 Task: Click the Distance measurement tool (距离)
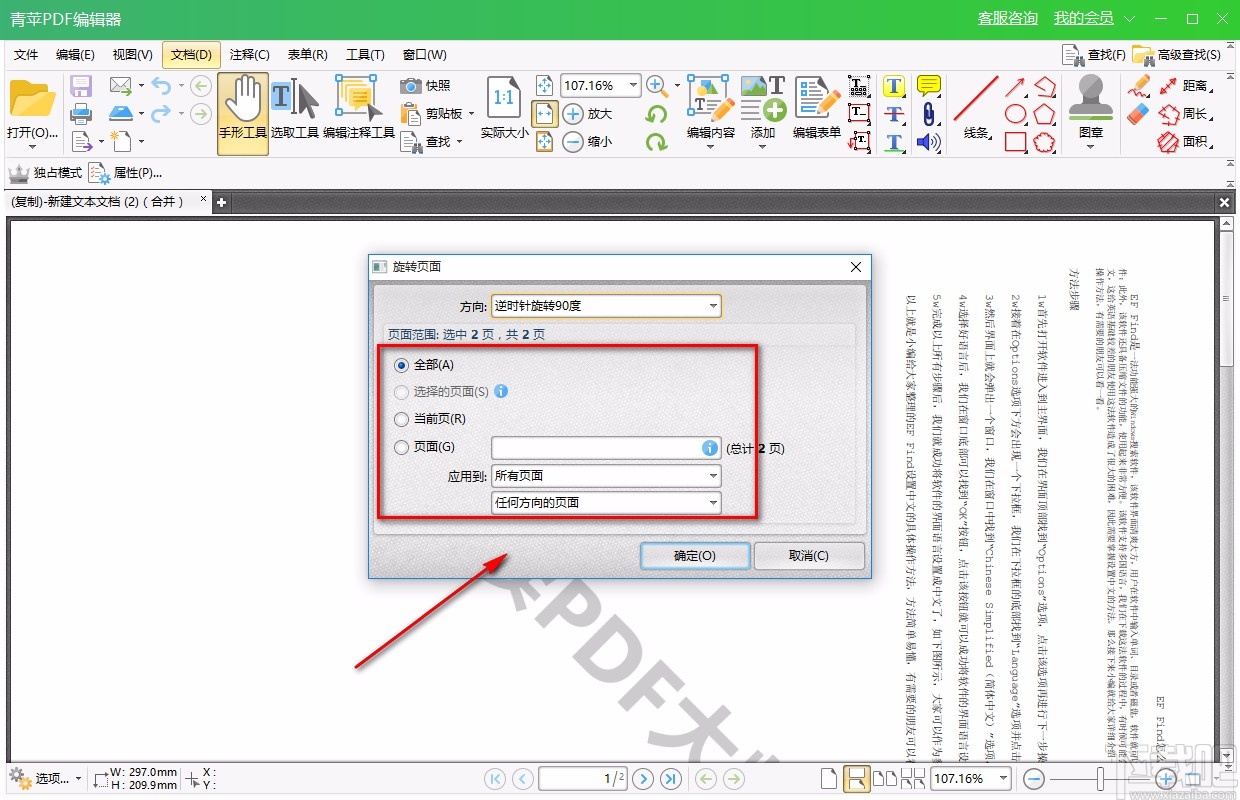[x=1184, y=86]
